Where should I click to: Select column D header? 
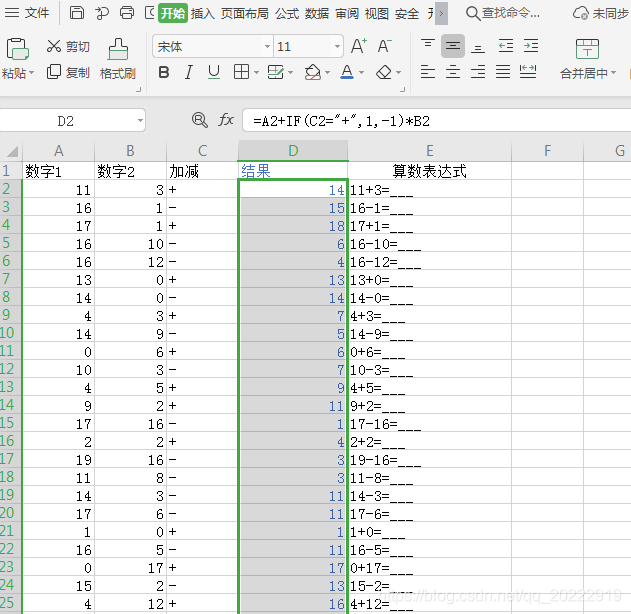[293, 150]
